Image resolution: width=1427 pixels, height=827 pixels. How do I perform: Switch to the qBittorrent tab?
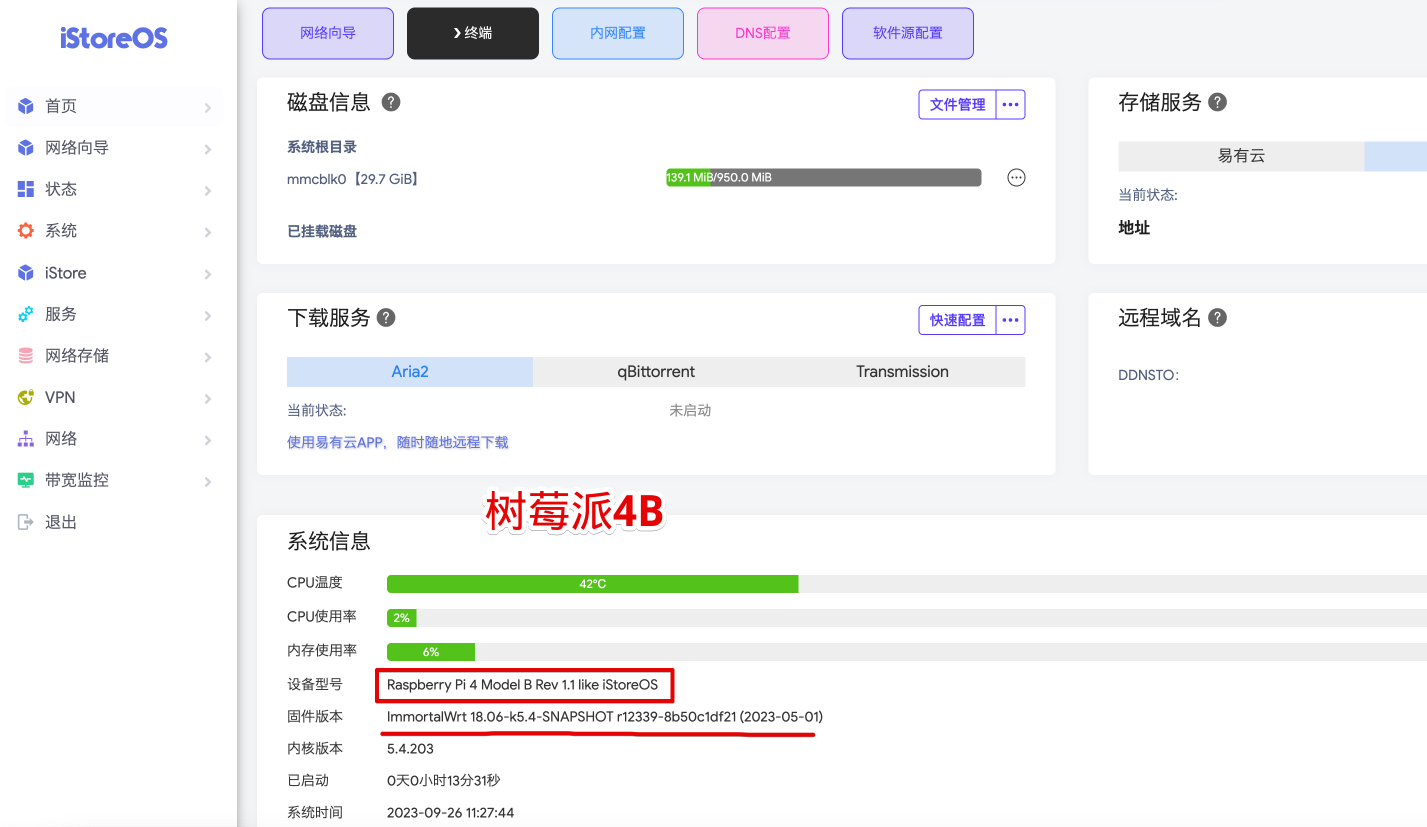[656, 371]
